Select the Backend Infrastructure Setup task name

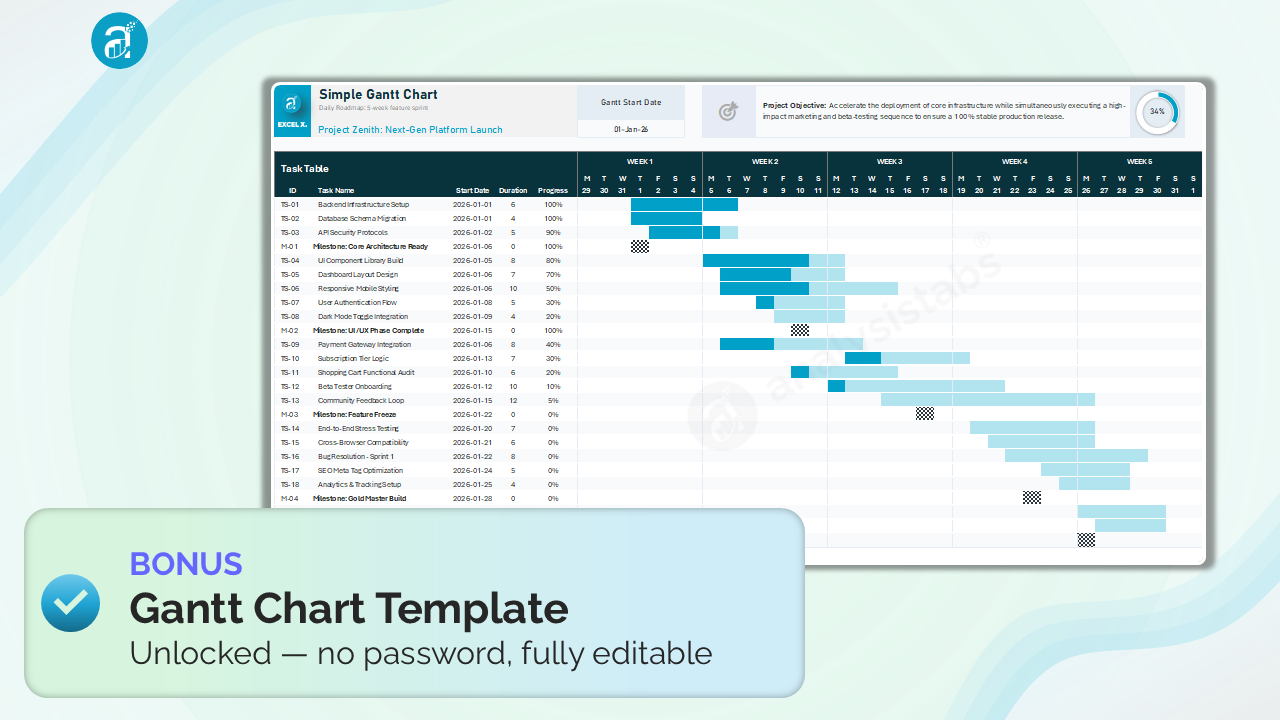(x=364, y=204)
